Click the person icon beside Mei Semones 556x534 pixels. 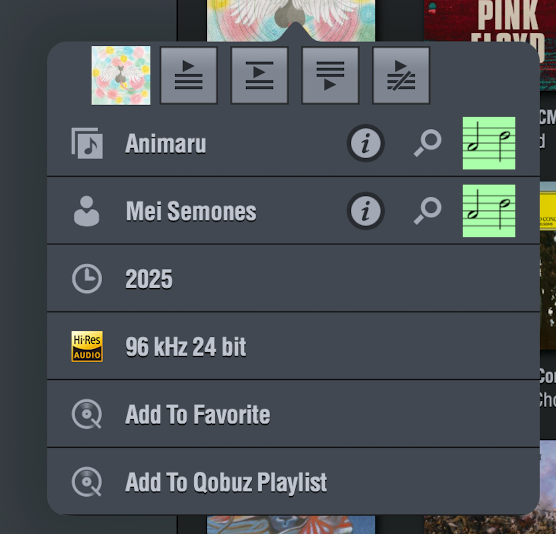click(87, 211)
